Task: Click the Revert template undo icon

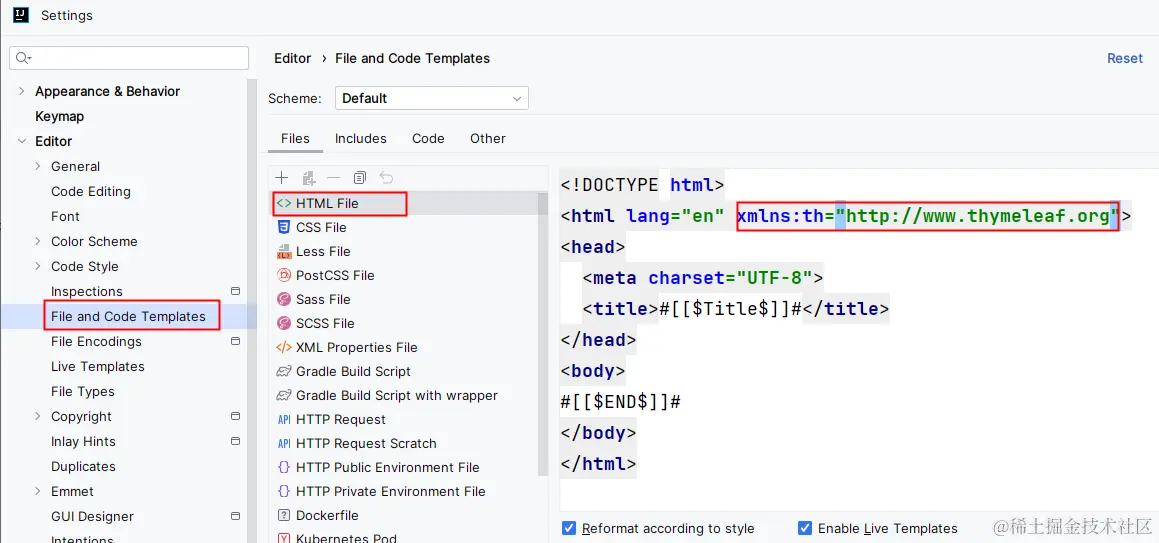Action: coord(386,177)
